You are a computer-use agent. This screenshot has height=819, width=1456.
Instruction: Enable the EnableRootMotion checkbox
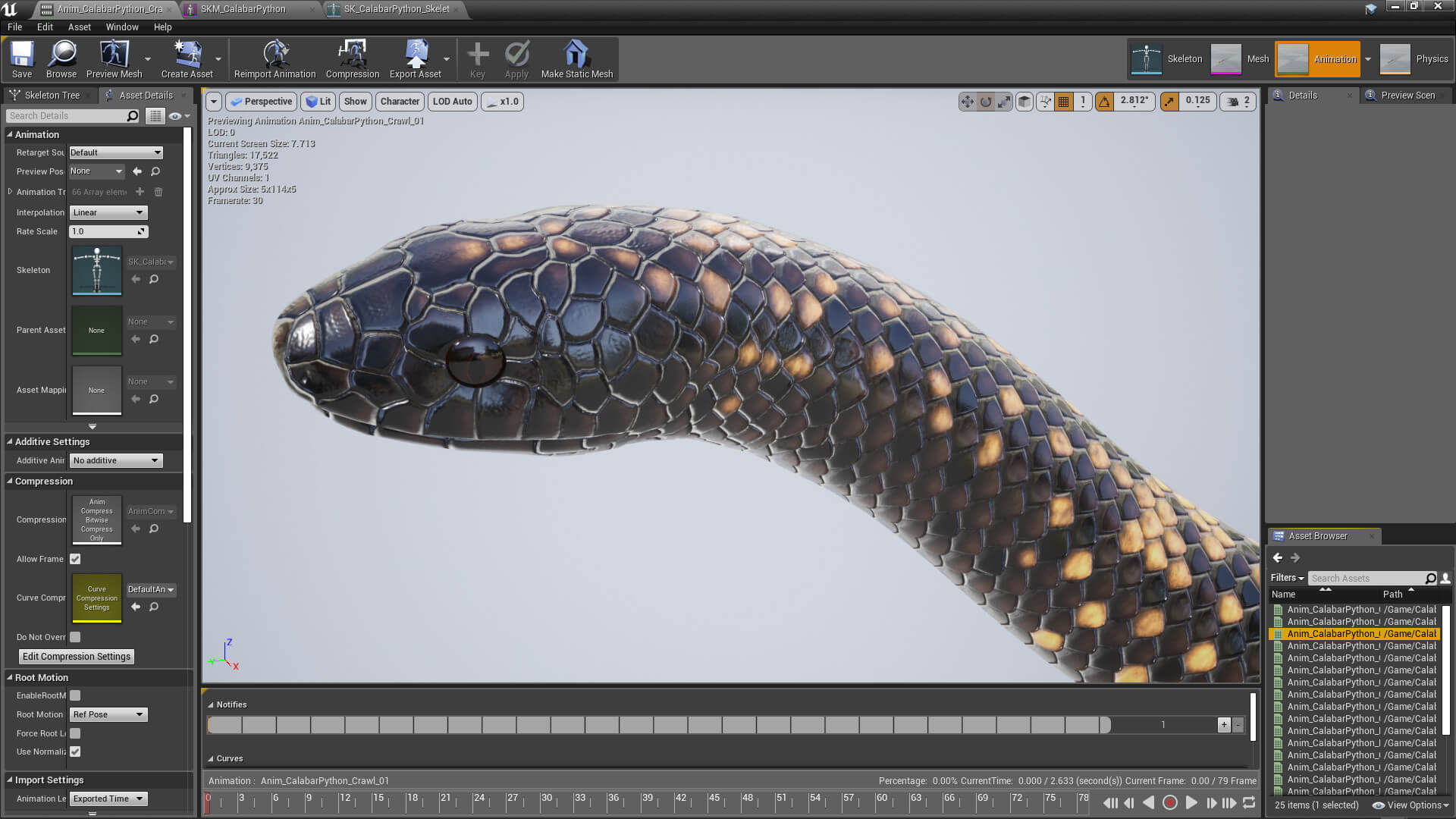coord(75,695)
